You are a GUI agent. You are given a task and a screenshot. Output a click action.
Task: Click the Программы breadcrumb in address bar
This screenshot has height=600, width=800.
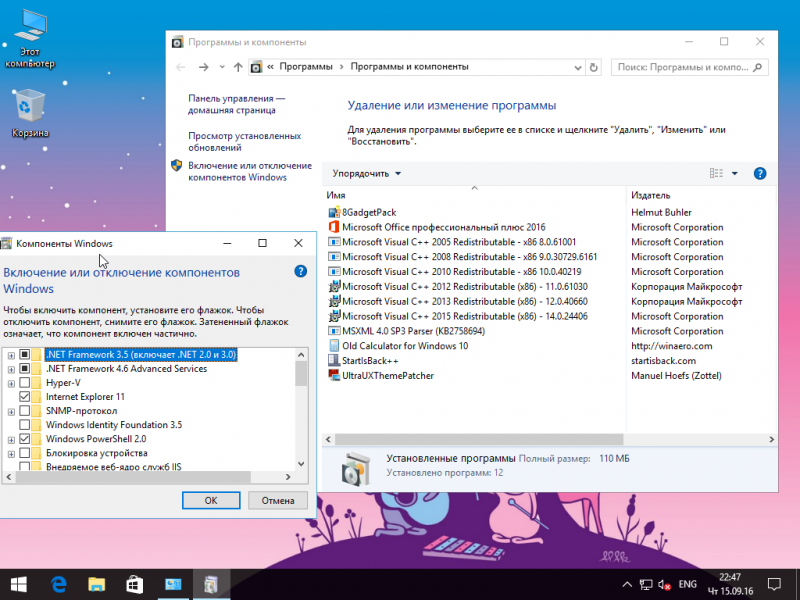[306, 67]
